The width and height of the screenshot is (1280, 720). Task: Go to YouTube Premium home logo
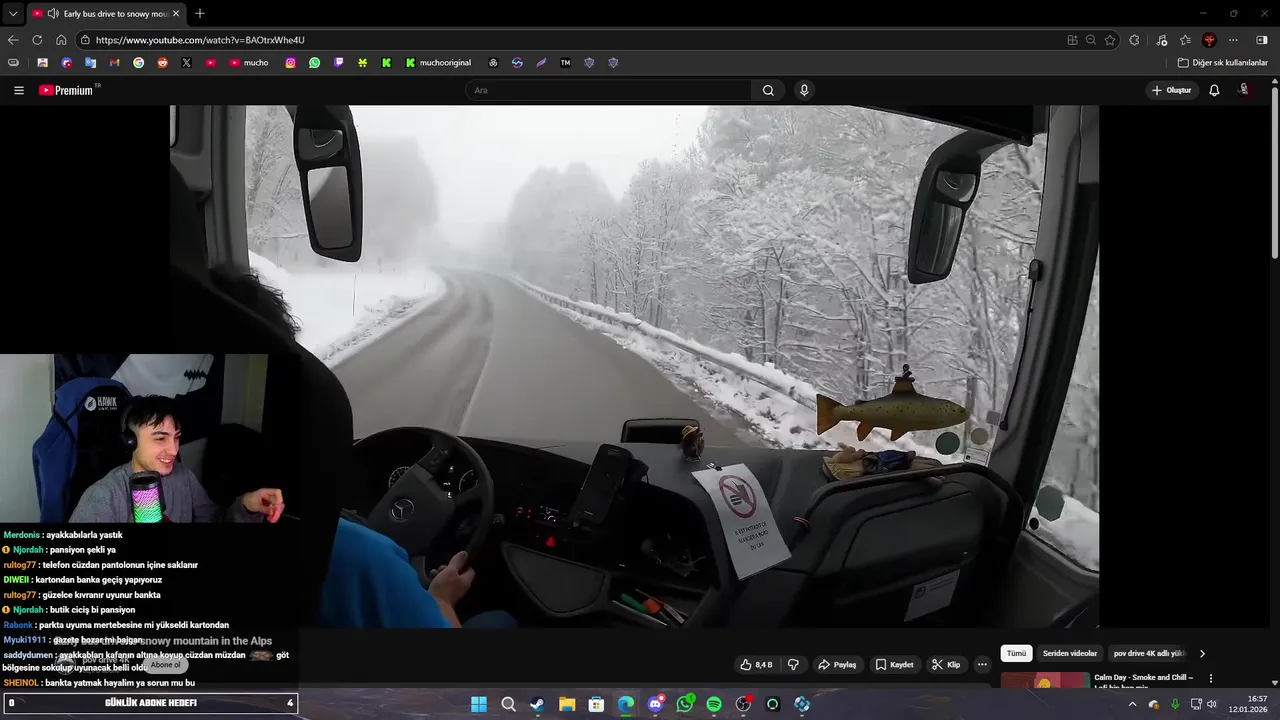(x=68, y=90)
